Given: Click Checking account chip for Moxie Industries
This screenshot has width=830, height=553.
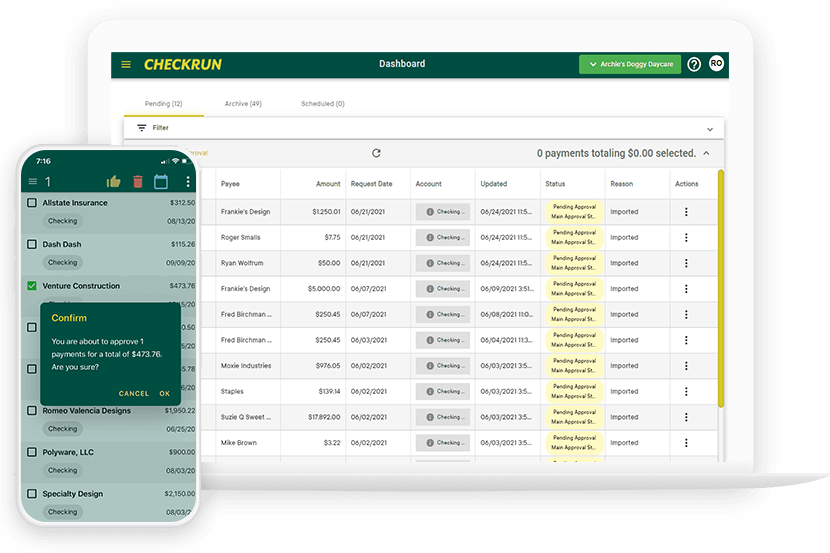Looking at the screenshot, I should click(443, 366).
